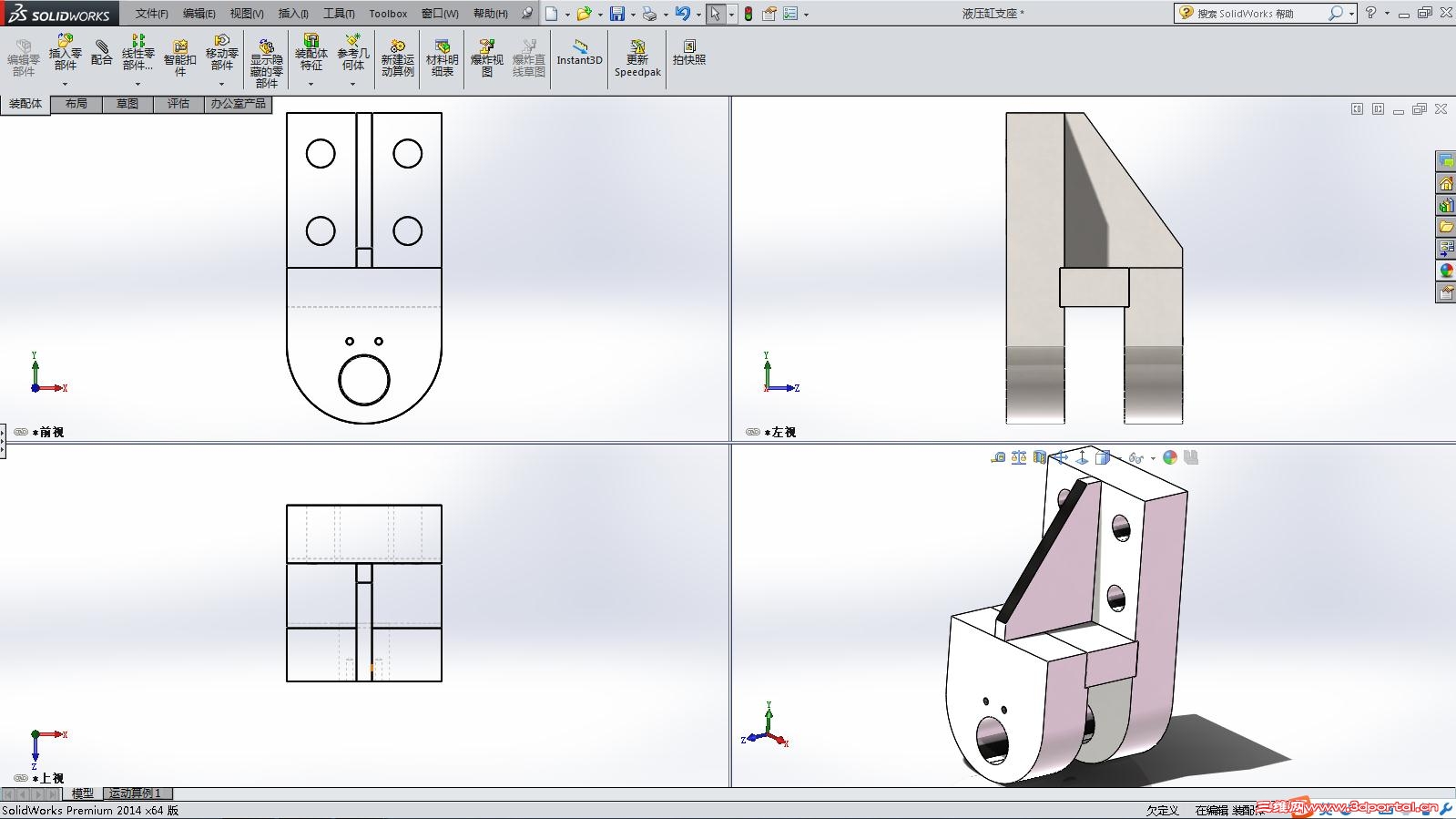Open the 窗口(W) menu

click(x=440, y=14)
